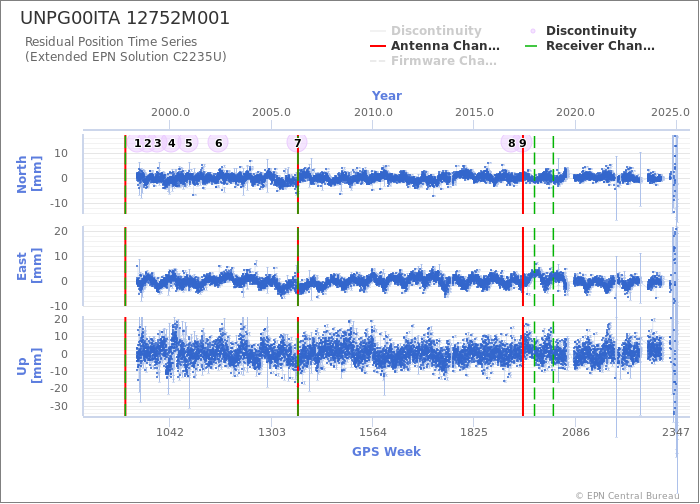Toggle the Discontinuity marker legend with purple dot

[583, 30]
